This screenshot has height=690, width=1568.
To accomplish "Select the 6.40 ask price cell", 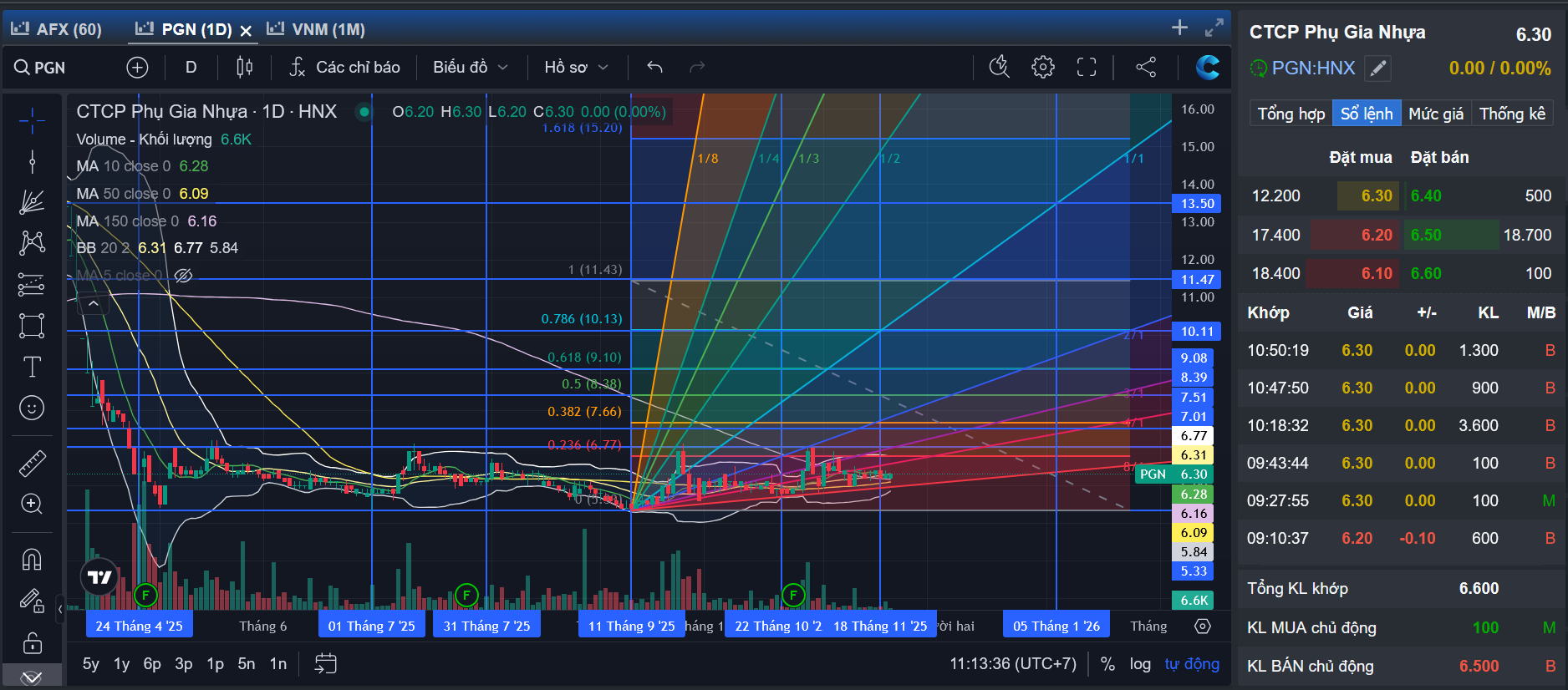I will pos(1426,195).
